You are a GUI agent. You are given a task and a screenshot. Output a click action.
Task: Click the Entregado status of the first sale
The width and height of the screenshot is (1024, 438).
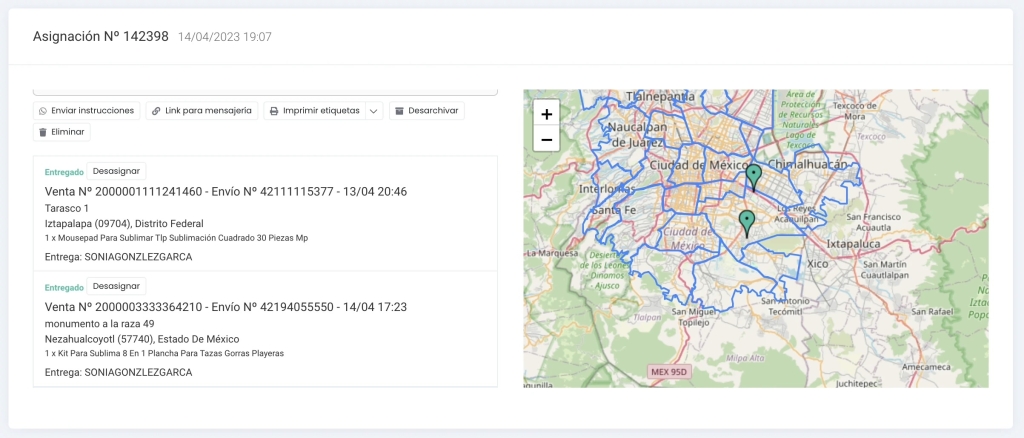click(64, 171)
